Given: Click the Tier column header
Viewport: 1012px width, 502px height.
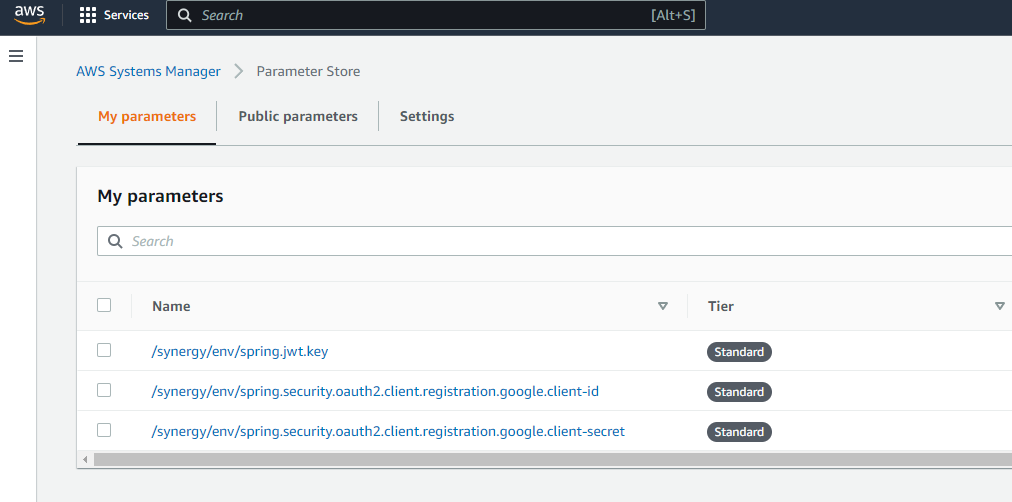Looking at the screenshot, I should coord(721,306).
